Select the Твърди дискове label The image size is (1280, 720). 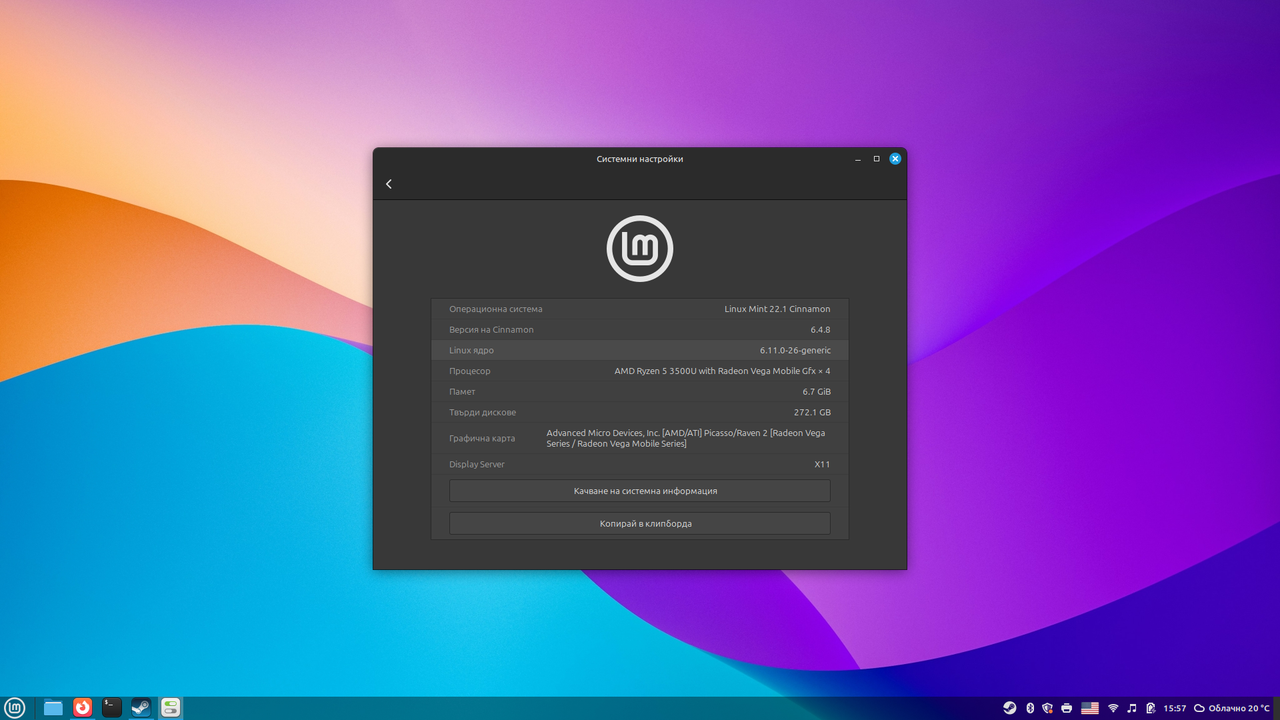(482, 412)
